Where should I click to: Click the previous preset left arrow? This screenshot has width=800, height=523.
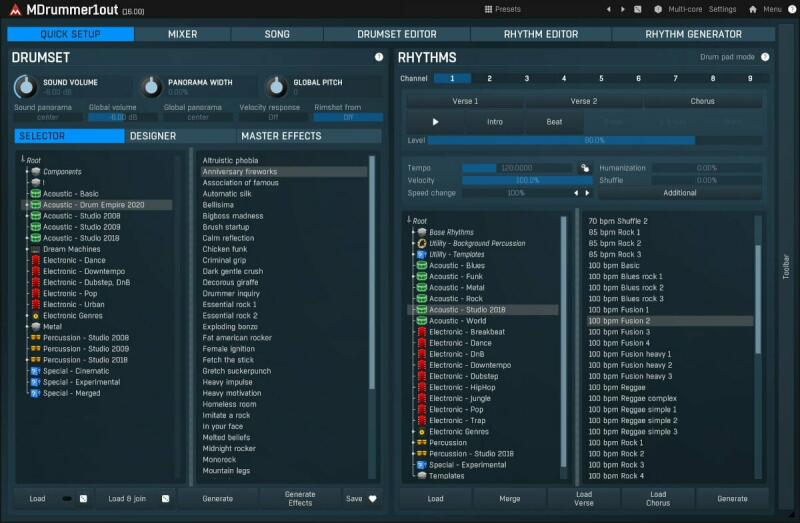tap(608, 9)
